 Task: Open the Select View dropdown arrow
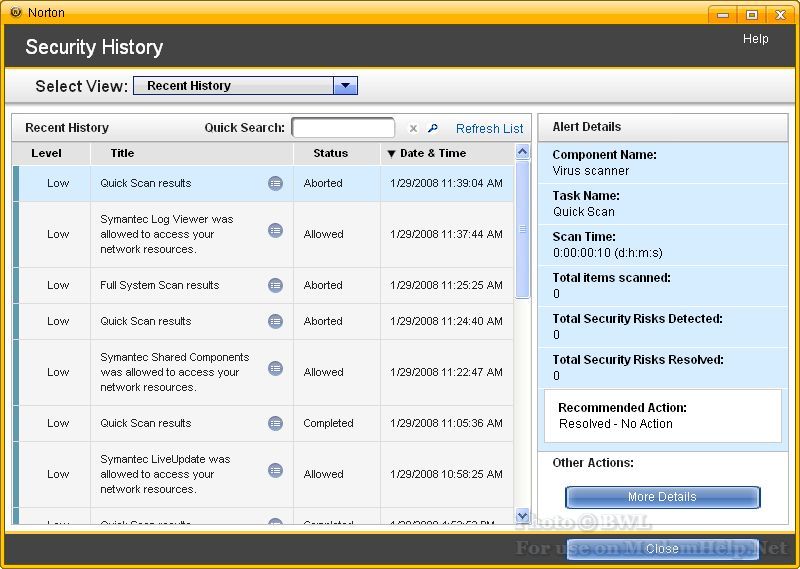pos(345,85)
